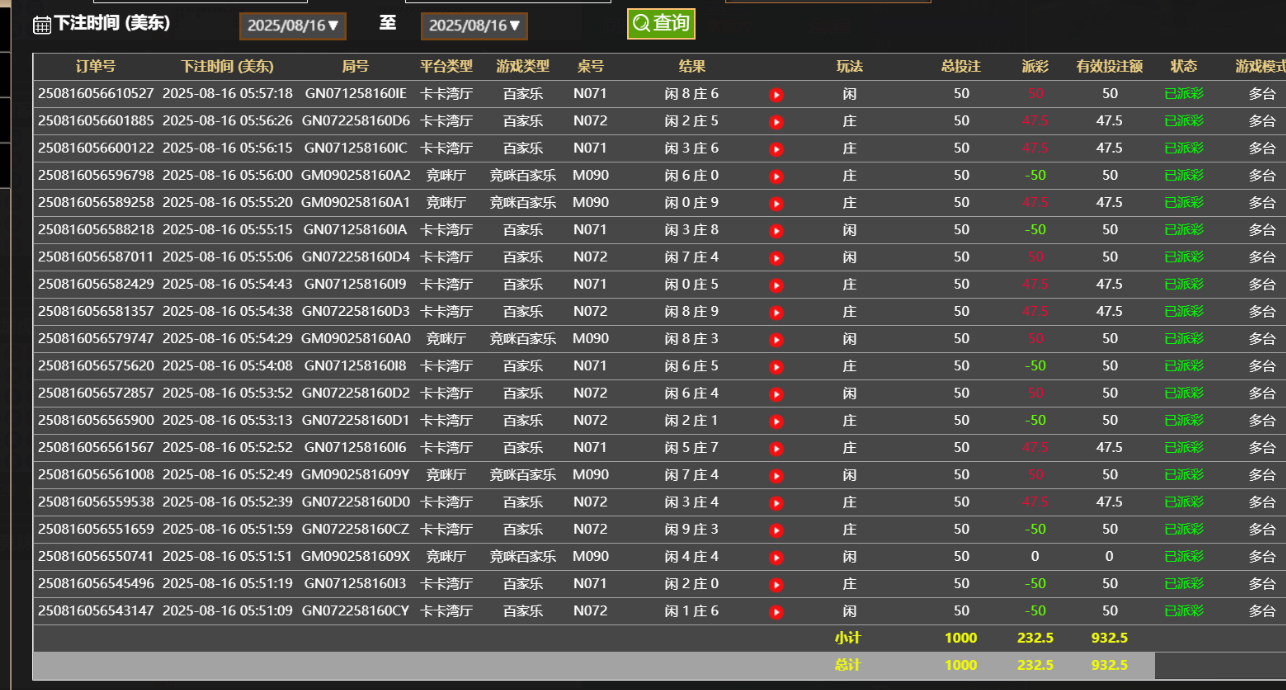Click the 订单号 column header

click(96, 67)
